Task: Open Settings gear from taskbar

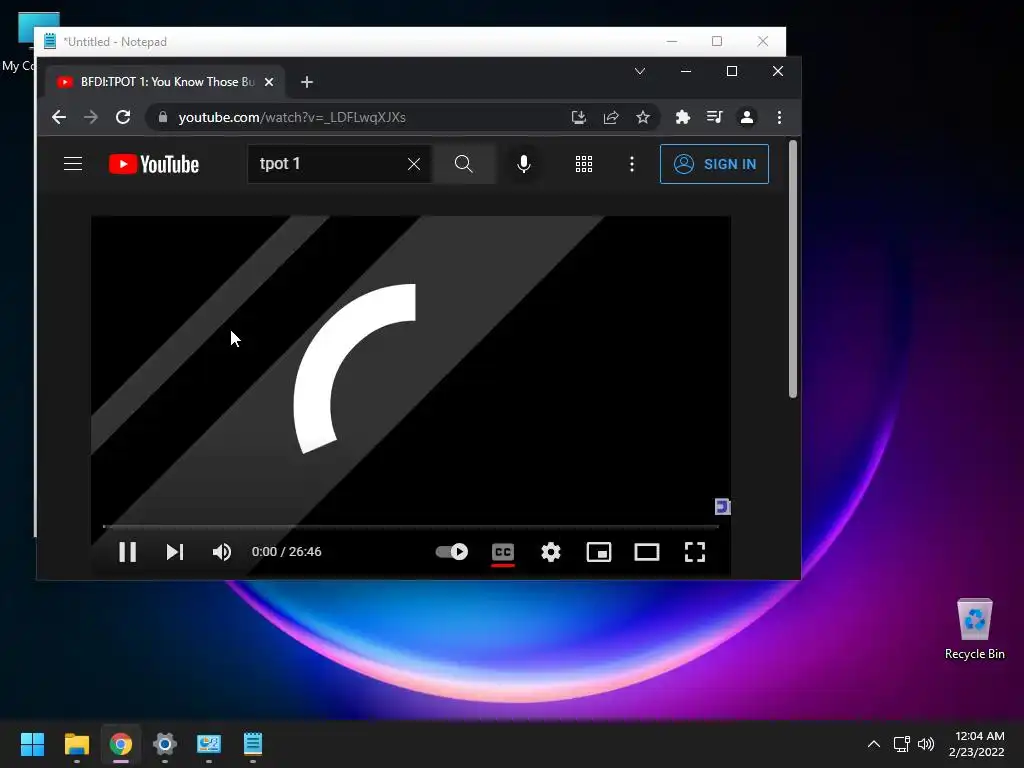Action: [x=165, y=744]
